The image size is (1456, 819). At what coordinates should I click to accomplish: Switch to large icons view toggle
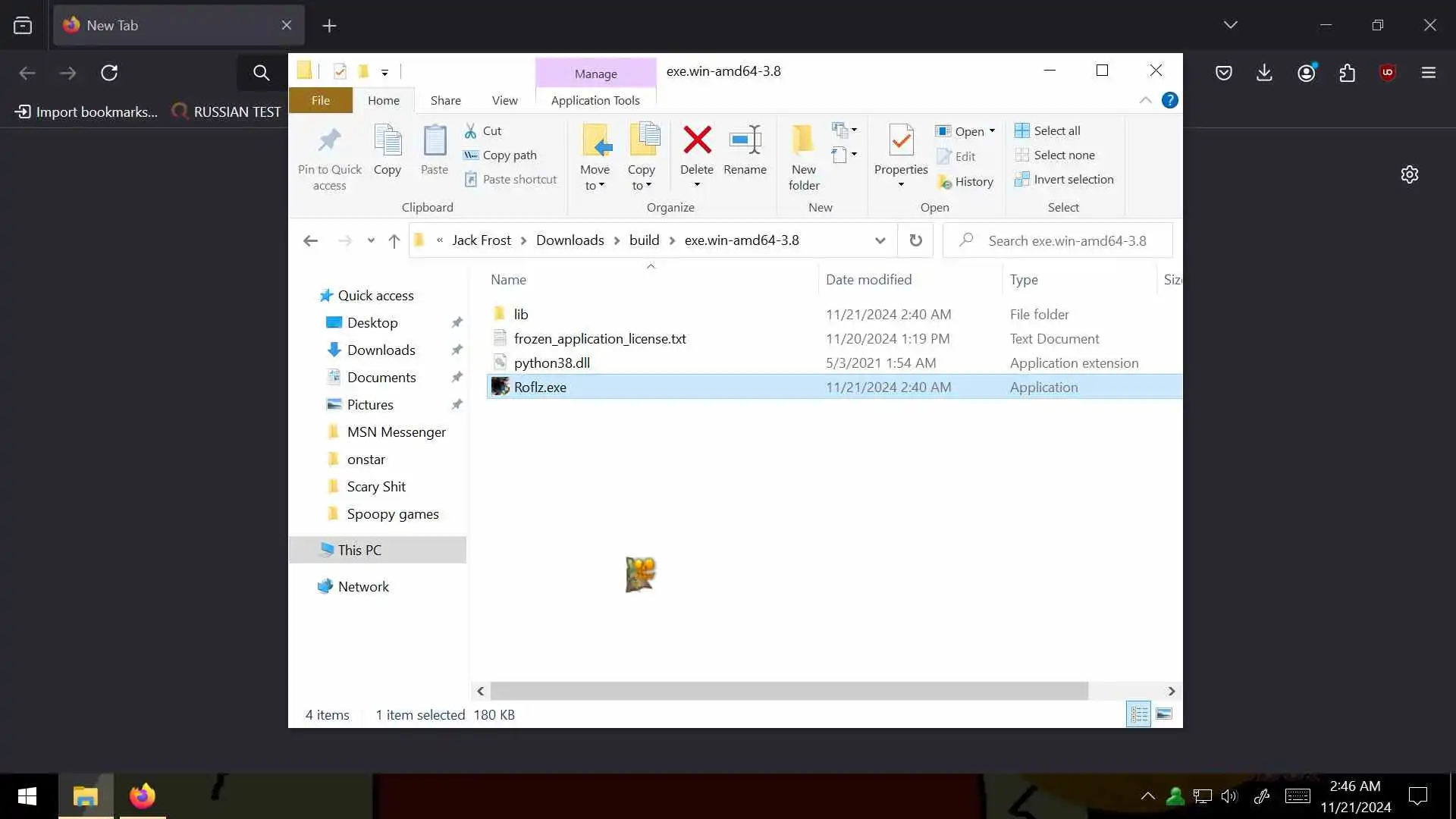[x=1163, y=714]
